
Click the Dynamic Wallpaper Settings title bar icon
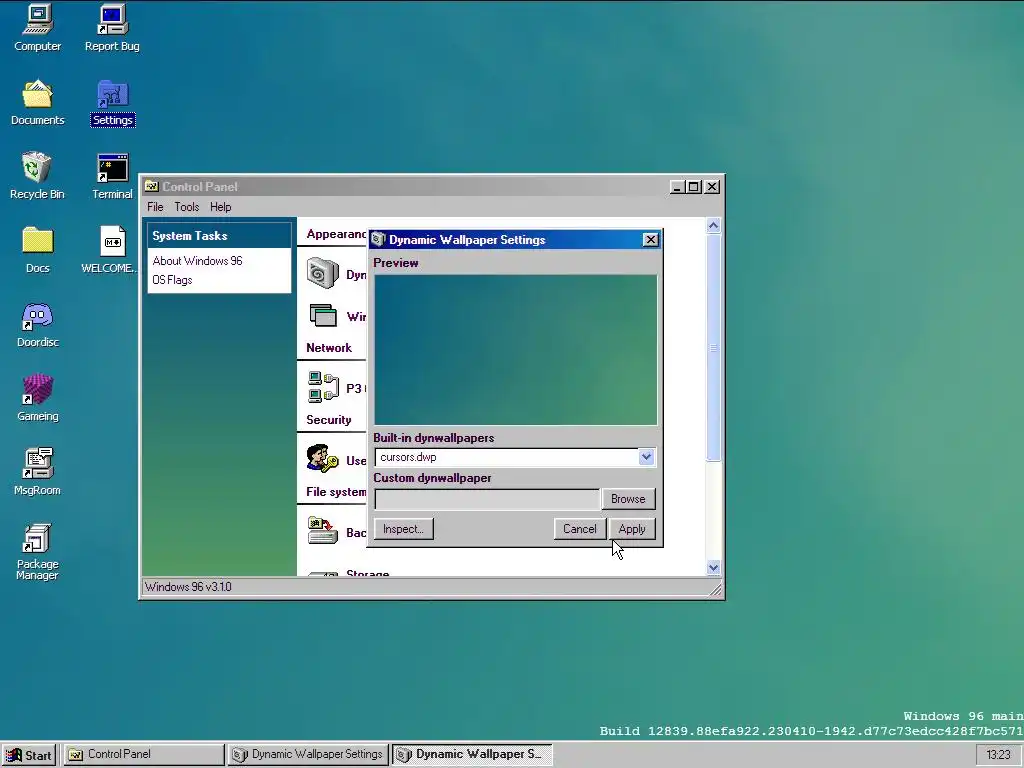pos(379,240)
